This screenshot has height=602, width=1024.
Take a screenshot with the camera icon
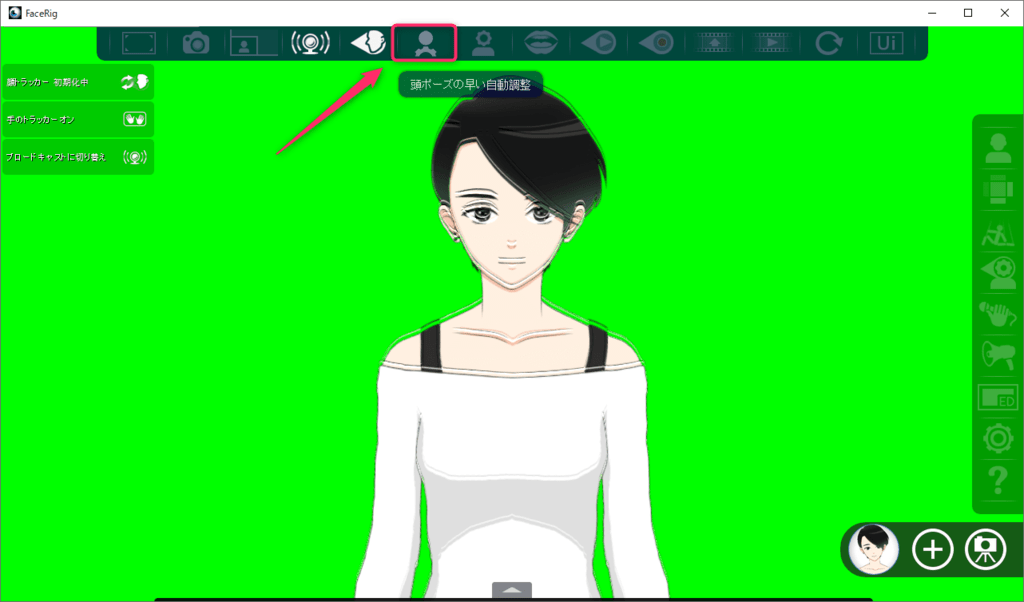pyautogui.click(x=196, y=43)
